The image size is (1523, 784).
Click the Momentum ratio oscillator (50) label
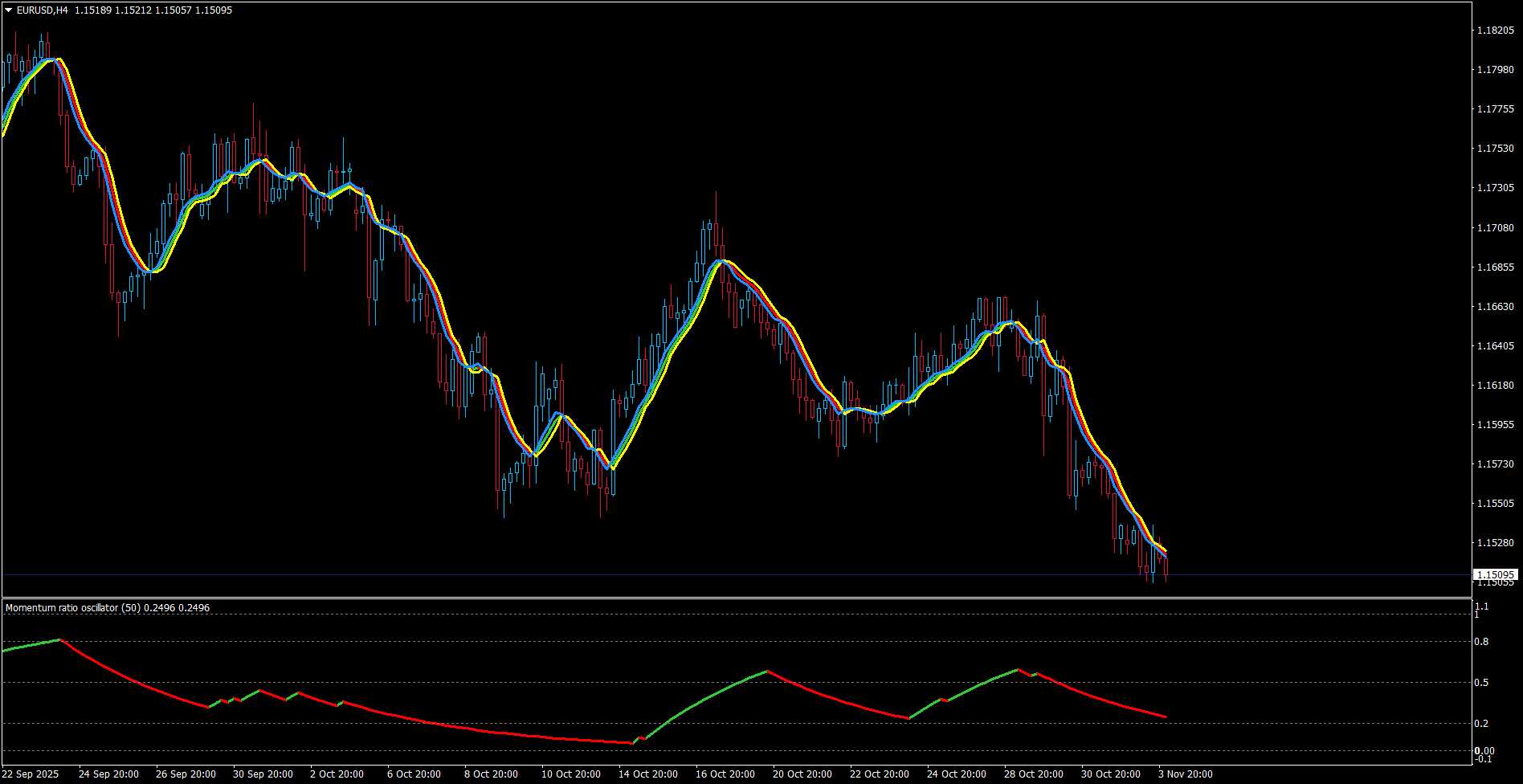[72, 608]
